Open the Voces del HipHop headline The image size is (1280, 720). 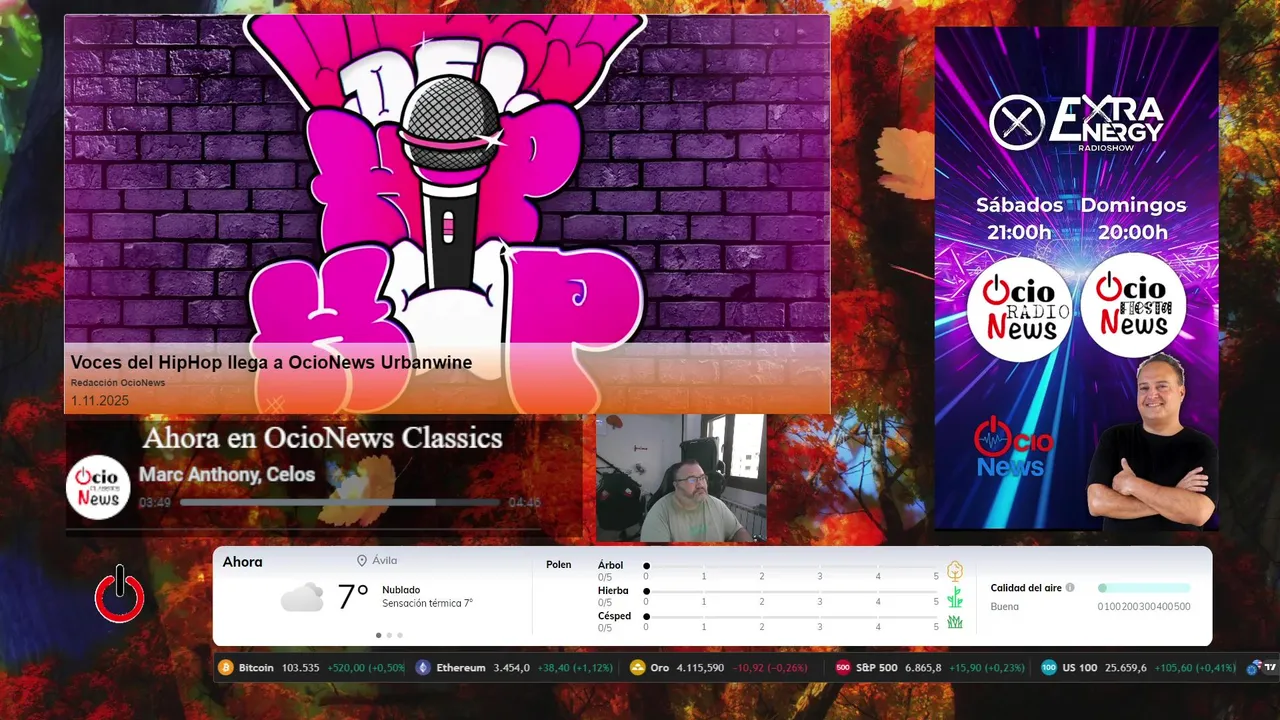coord(271,362)
